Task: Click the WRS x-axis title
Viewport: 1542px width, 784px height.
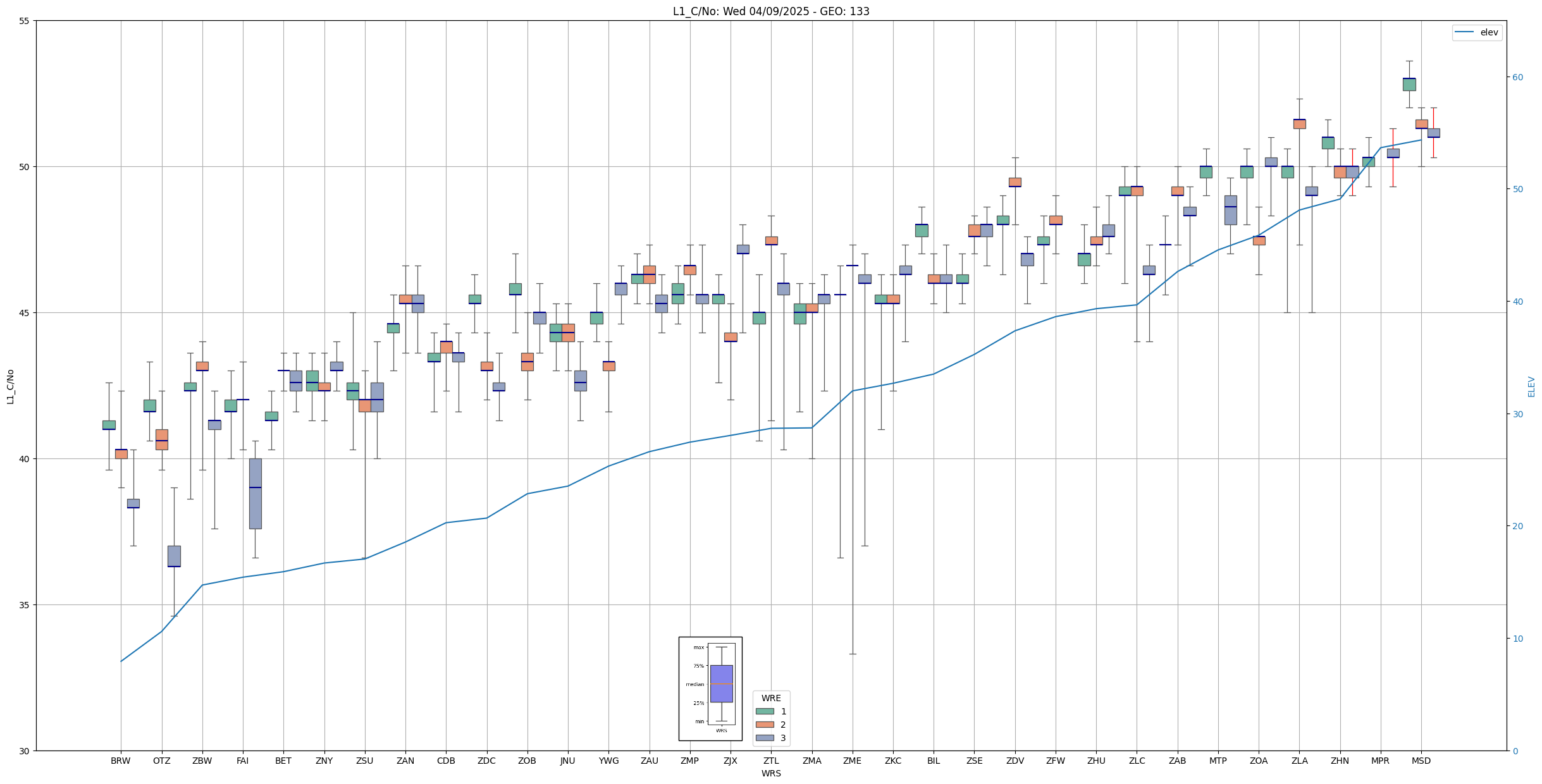Action: [x=771, y=773]
